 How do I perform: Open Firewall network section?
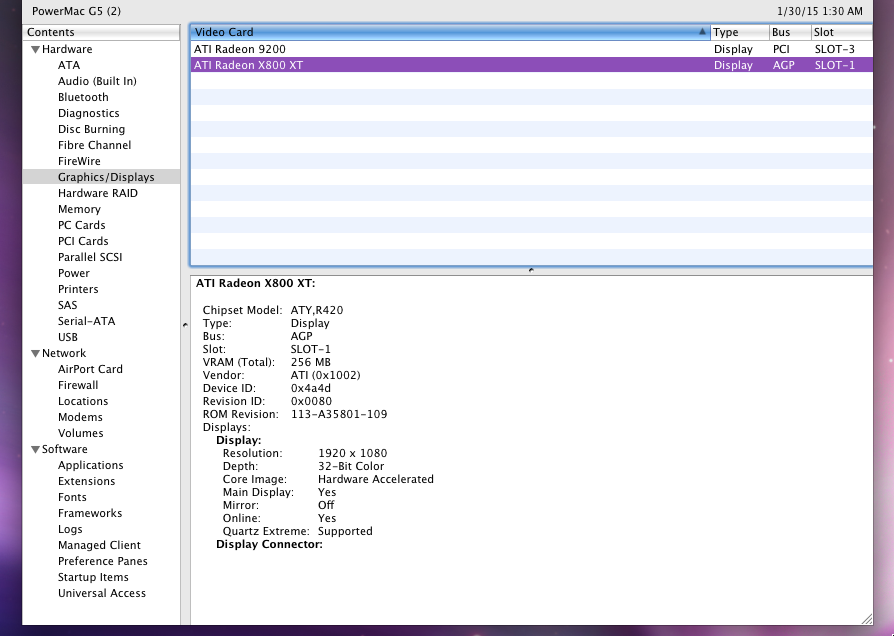click(78, 385)
